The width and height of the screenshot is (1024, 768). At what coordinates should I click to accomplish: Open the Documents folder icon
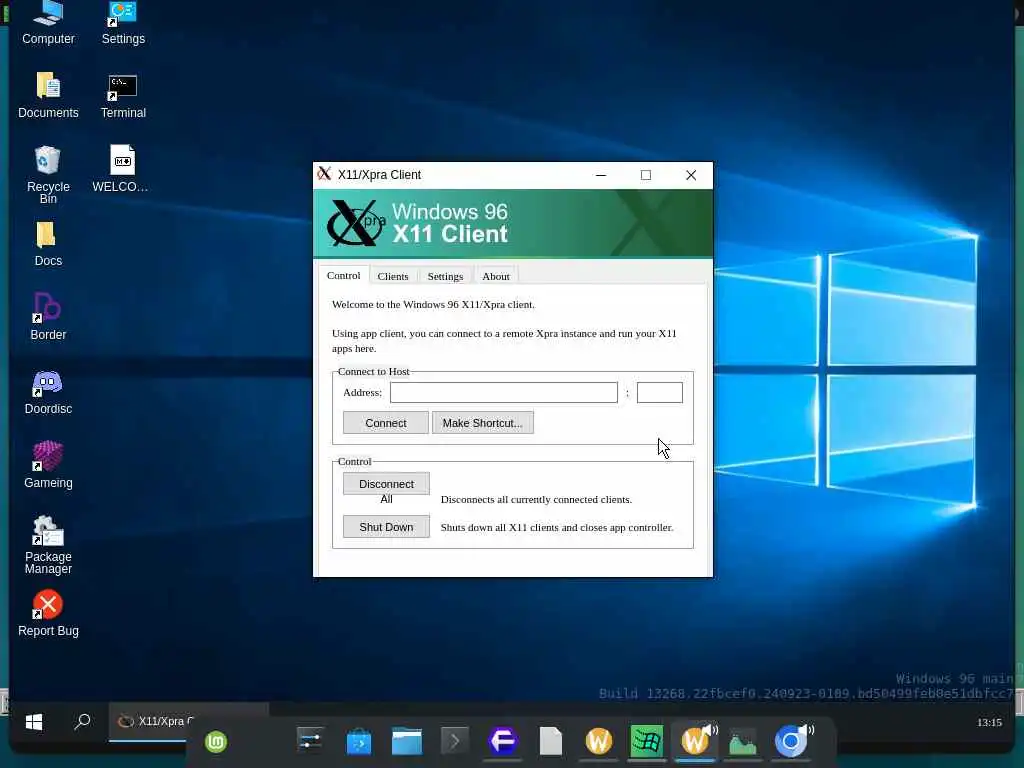(48, 95)
